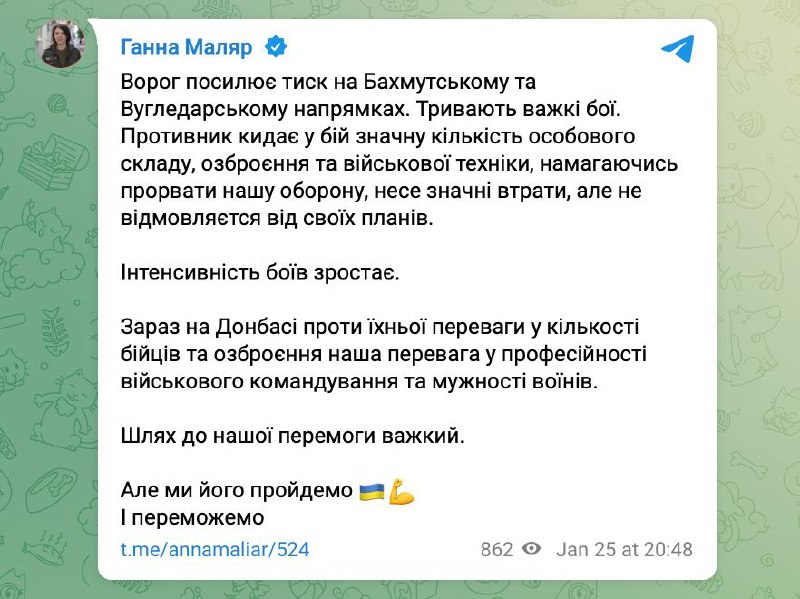Click the Ukrainian flag emoji
The width and height of the screenshot is (800, 599).
point(371,491)
